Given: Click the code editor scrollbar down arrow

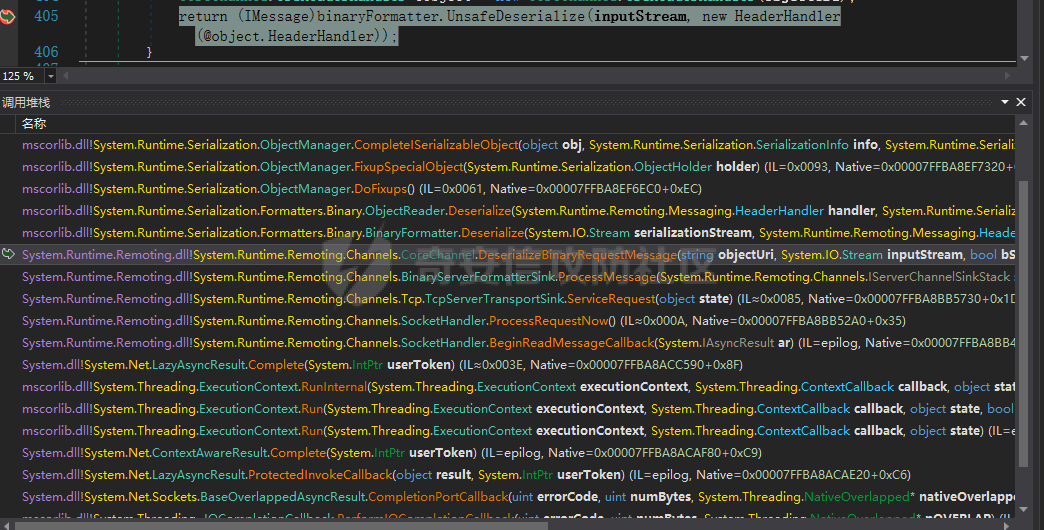Looking at the screenshot, I should tap(1024, 58).
